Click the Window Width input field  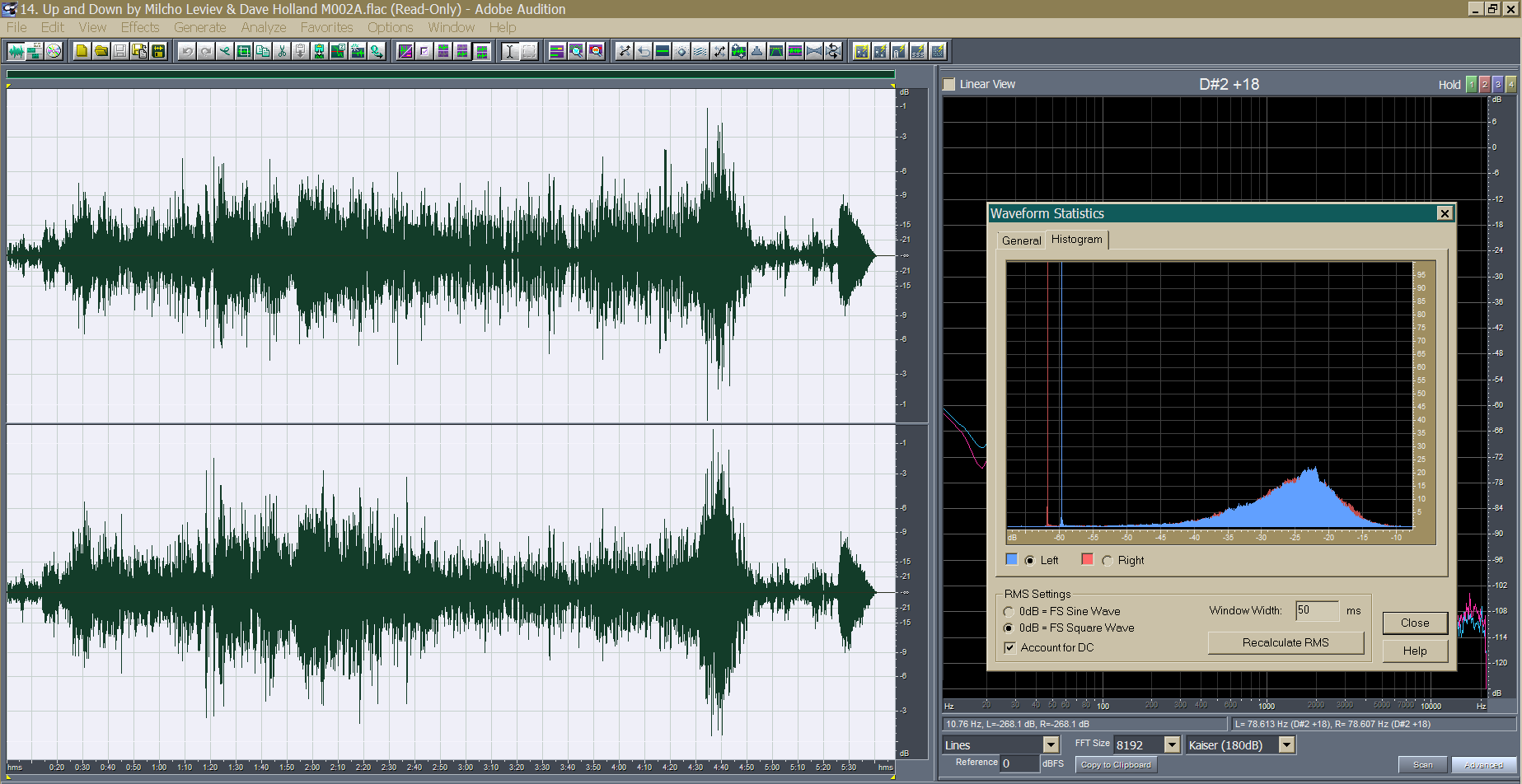click(1317, 611)
